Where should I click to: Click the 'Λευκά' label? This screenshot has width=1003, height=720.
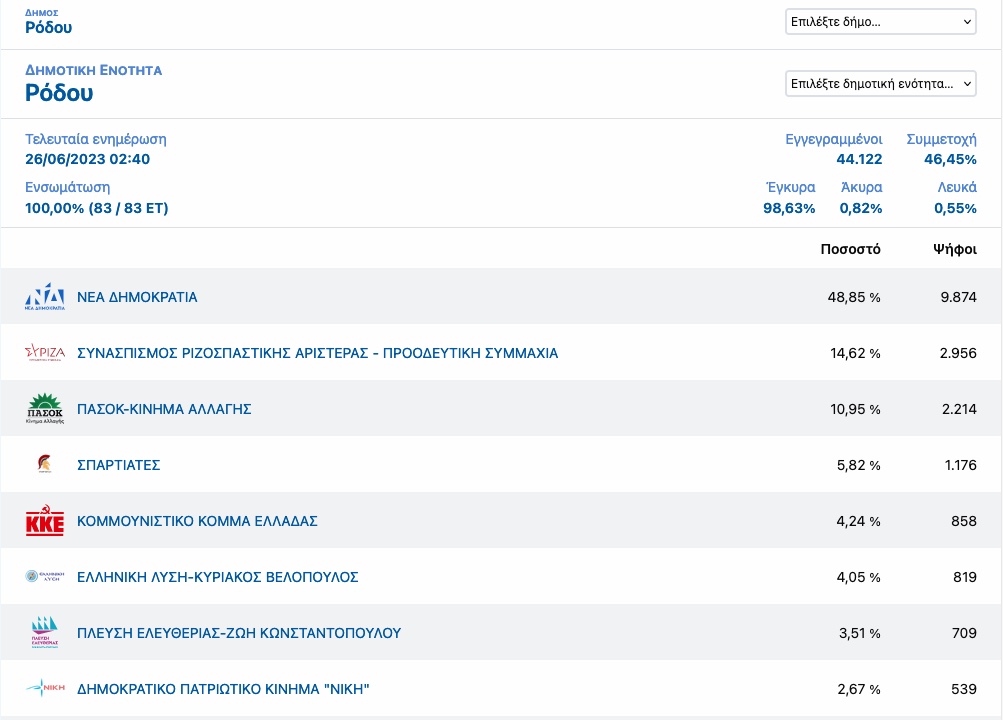[957, 187]
